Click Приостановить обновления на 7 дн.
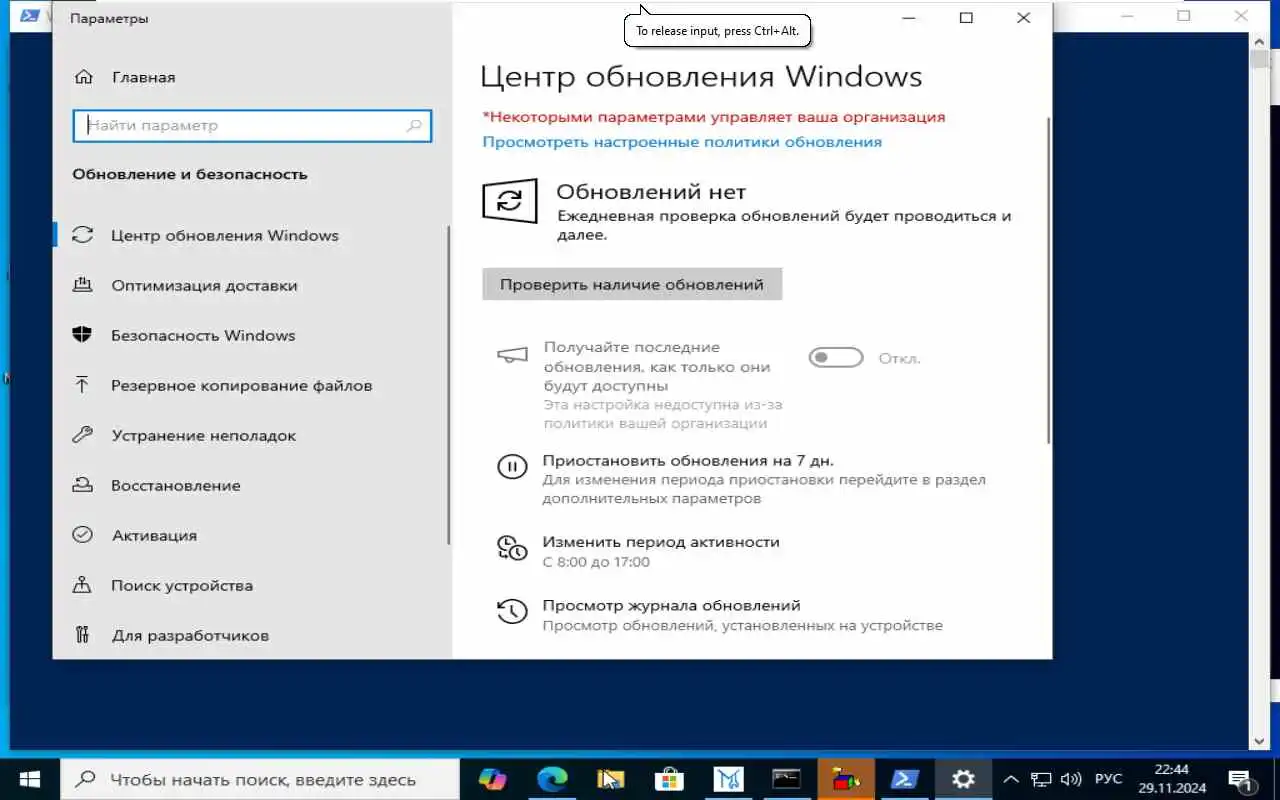 (x=688, y=461)
